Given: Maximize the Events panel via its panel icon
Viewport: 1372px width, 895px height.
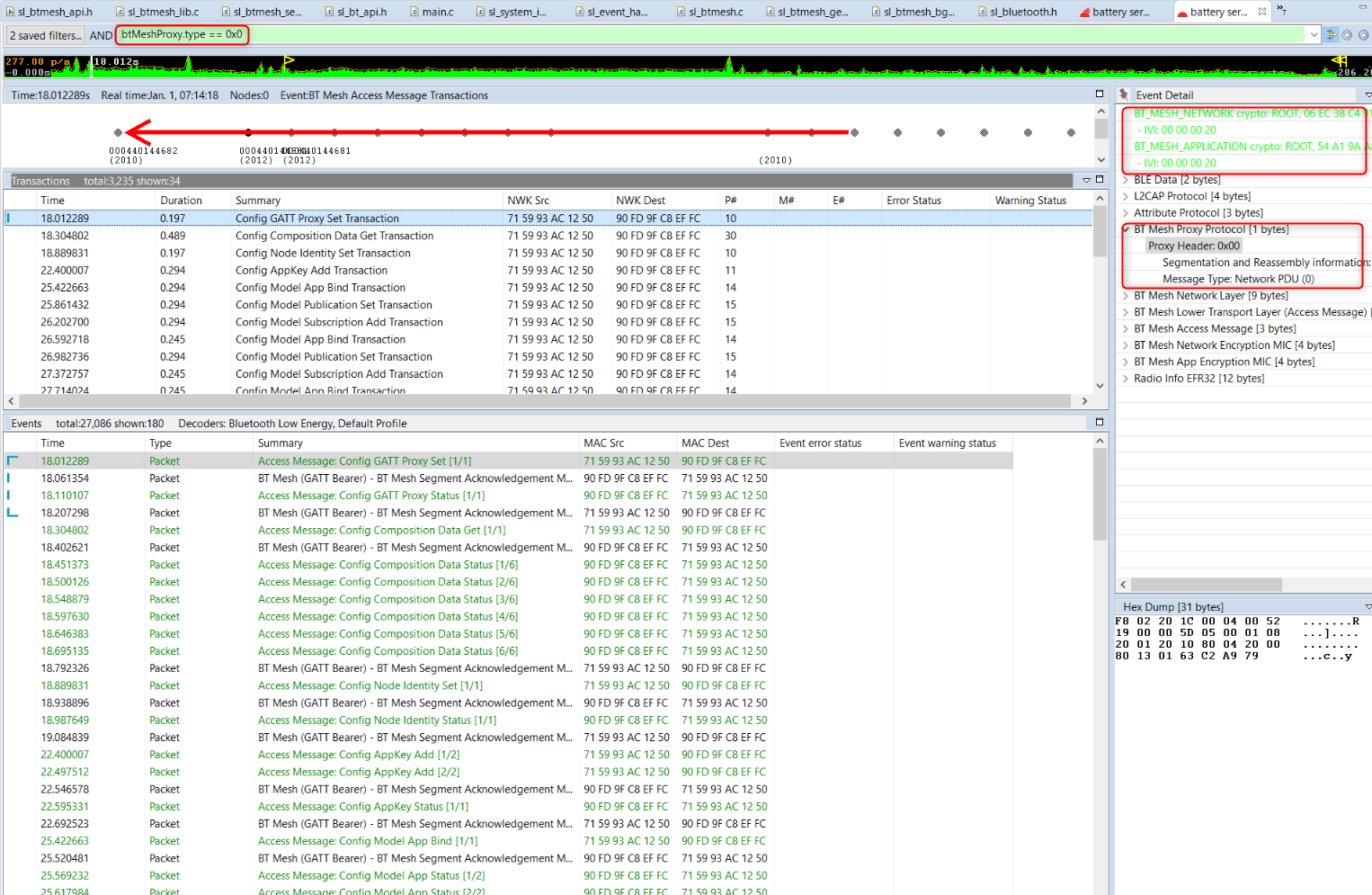Looking at the screenshot, I should [x=1099, y=423].
